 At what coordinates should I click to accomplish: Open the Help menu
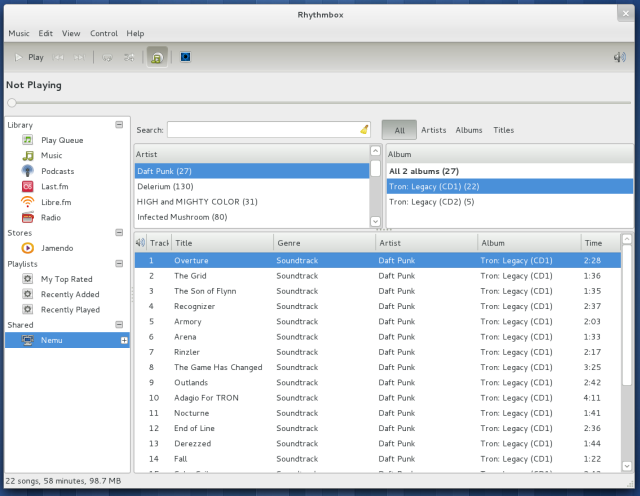pyautogui.click(x=135, y=33)
